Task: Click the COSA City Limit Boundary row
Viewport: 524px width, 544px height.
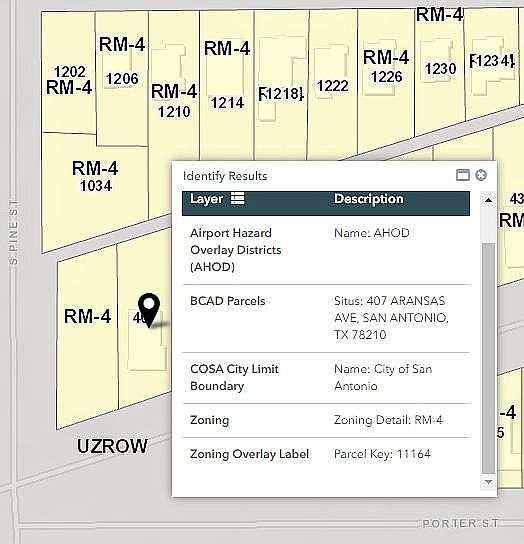Action: pyautogui.click(x=326, y=378)
